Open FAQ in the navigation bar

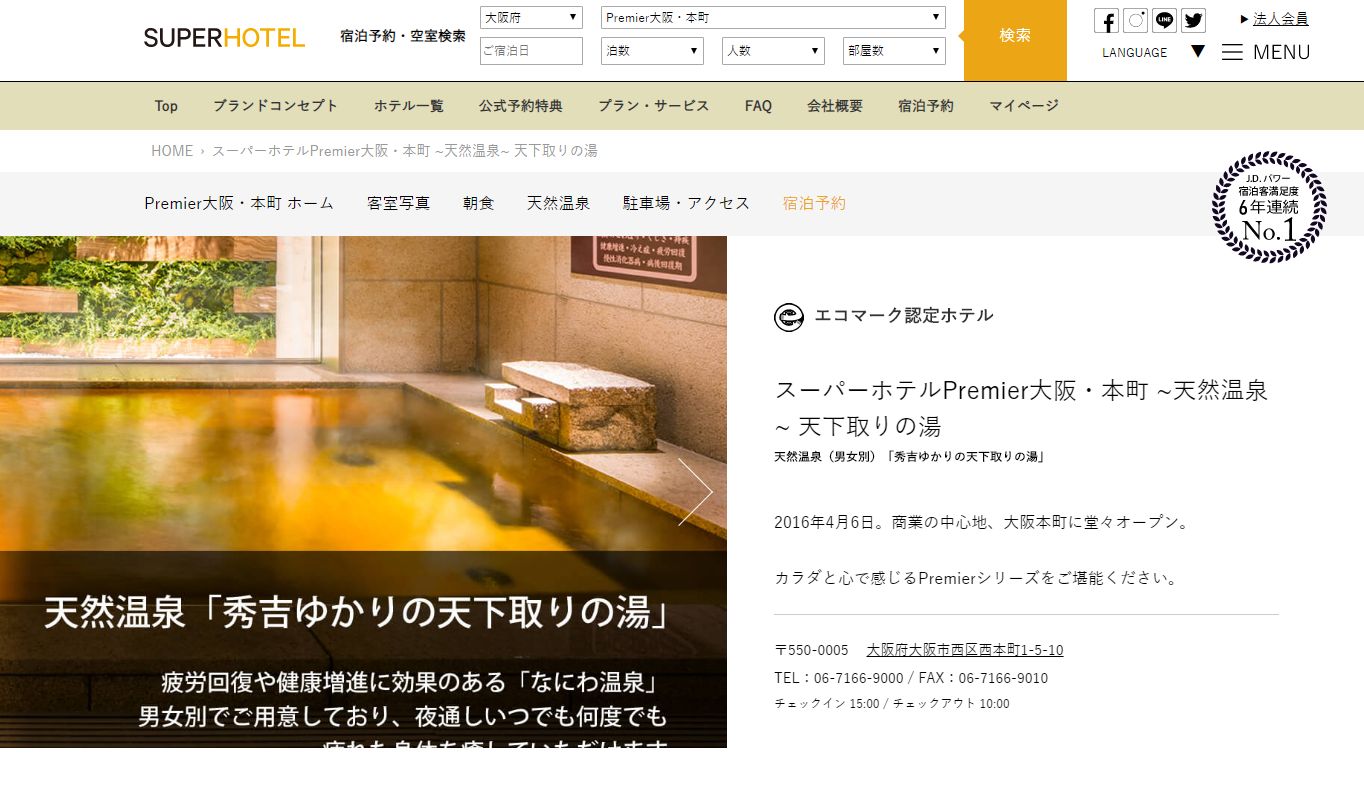tap(758, 106)
